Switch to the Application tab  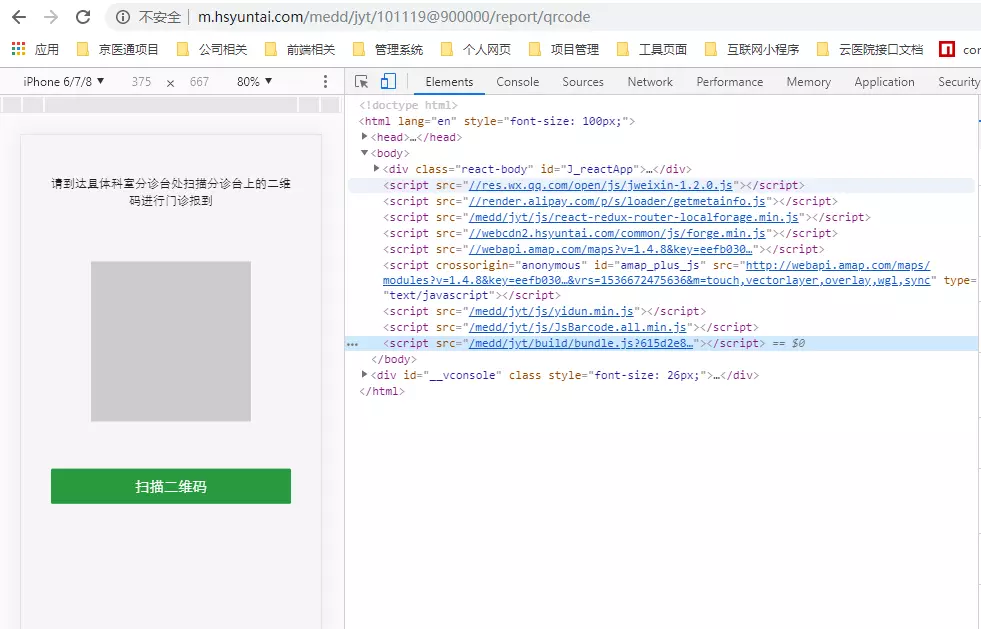tap(884, 81)
